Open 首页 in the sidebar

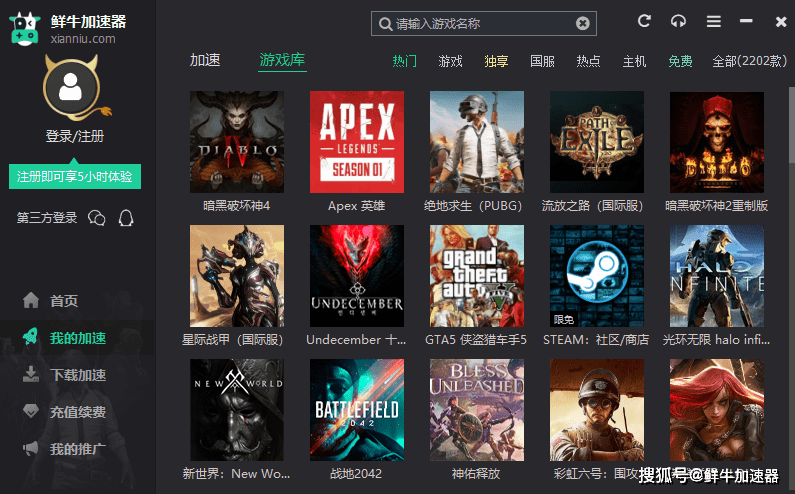coord(63,301)
